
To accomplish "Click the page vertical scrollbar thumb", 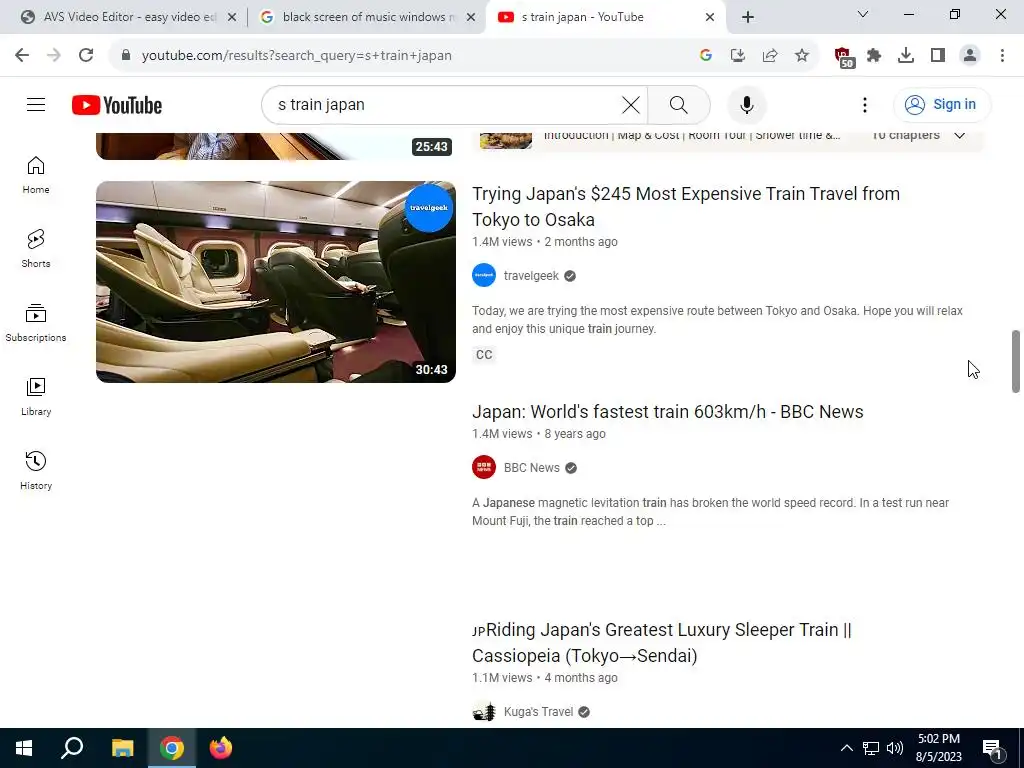I will tap(1016, 361).
